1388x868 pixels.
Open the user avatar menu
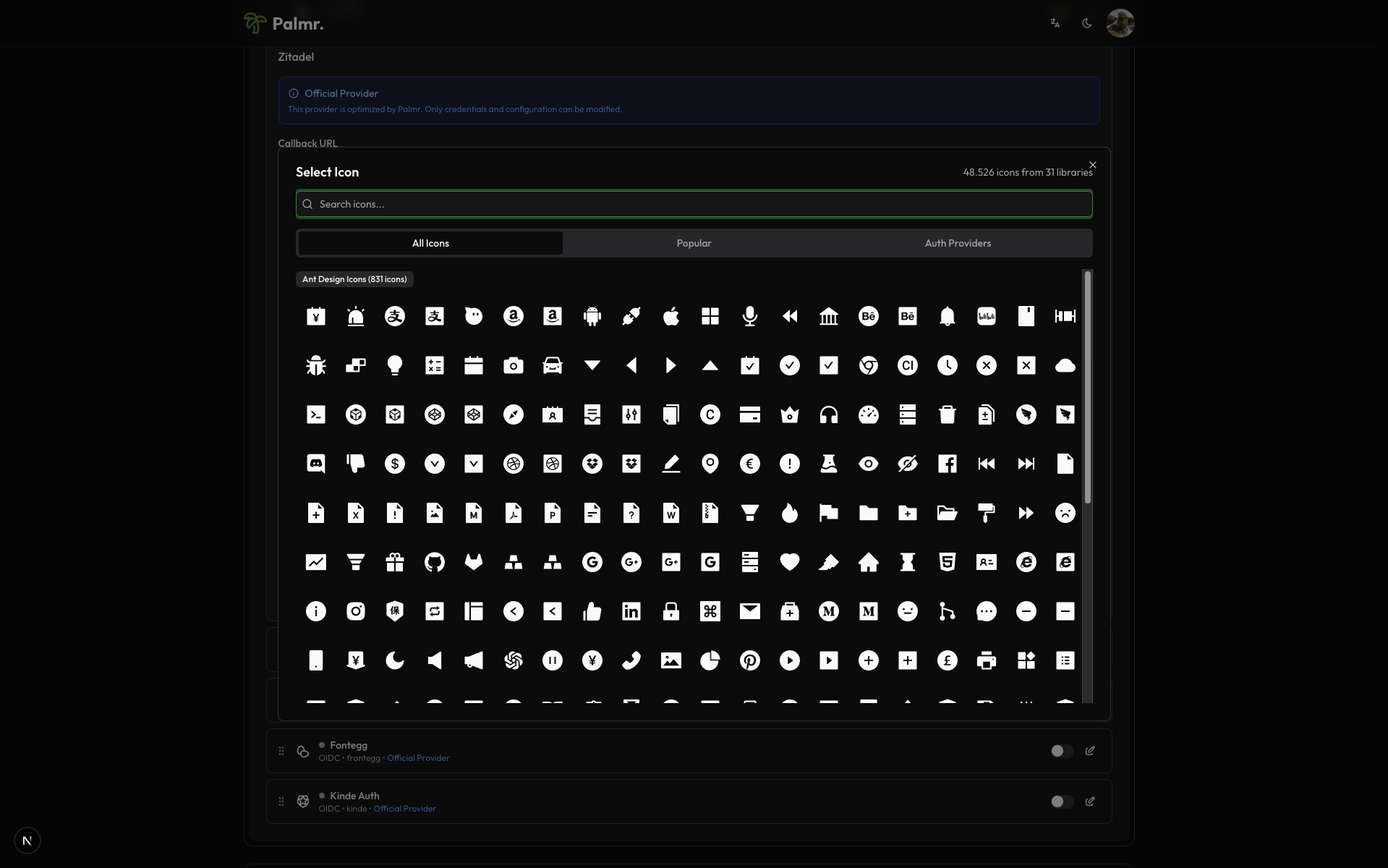point(1120,23)
